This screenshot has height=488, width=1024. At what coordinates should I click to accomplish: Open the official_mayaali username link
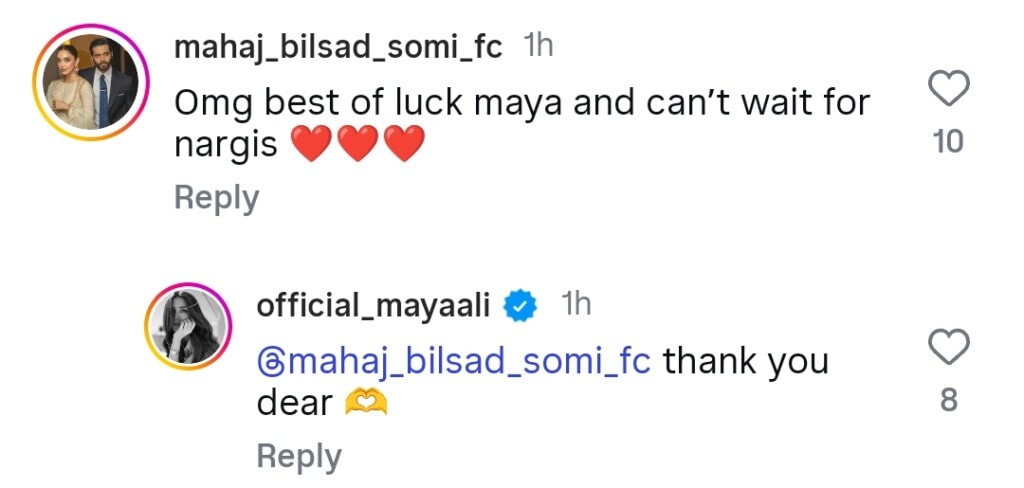(373, 306)
